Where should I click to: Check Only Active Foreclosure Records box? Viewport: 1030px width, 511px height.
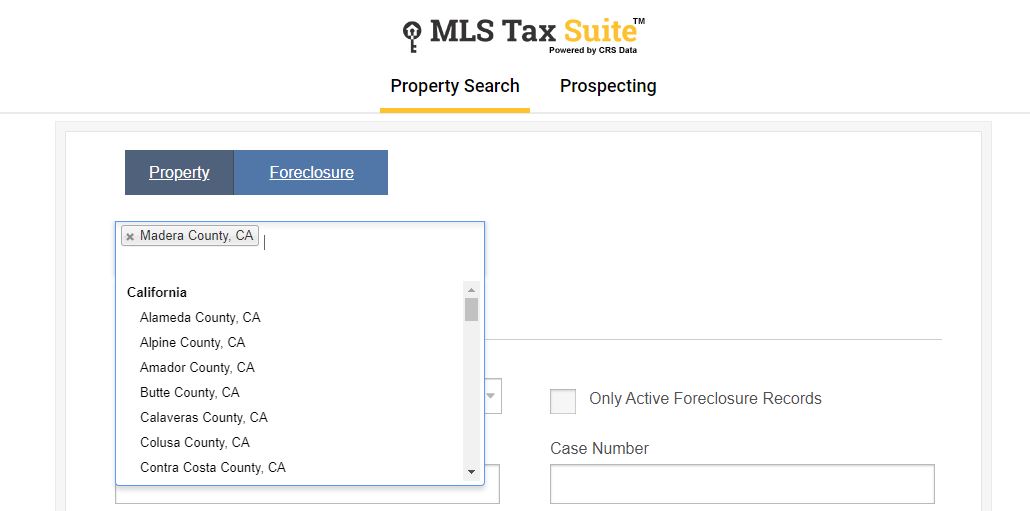point(563,400)
